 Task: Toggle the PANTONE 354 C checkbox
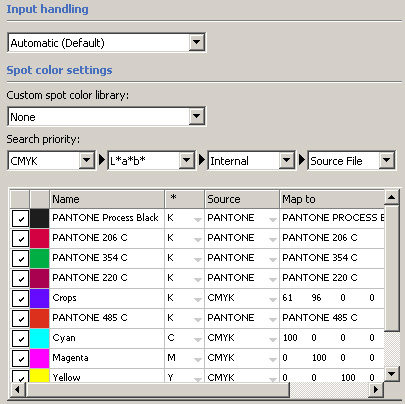pos(20,259)
